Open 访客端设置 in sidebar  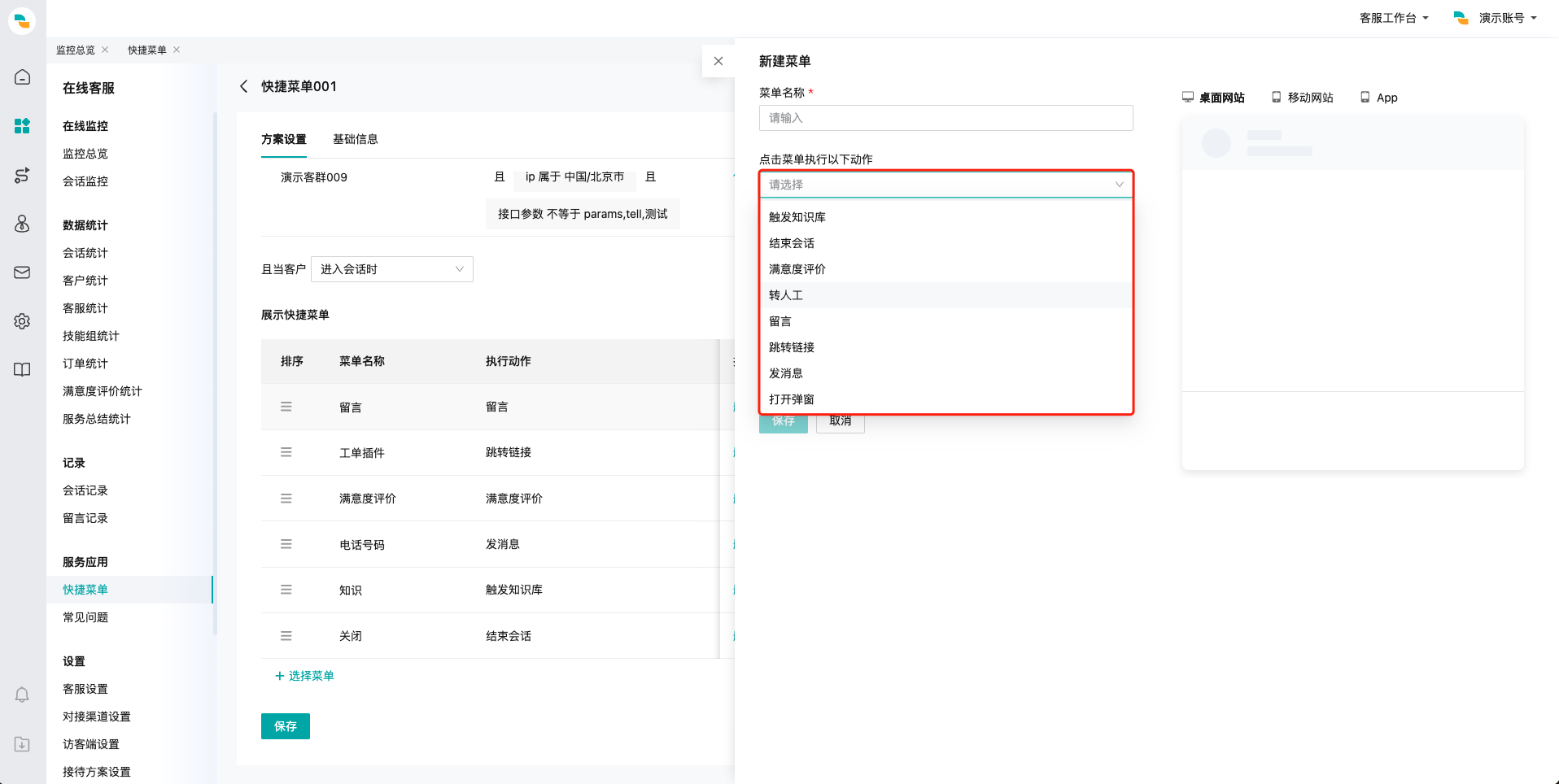(91, 744)
